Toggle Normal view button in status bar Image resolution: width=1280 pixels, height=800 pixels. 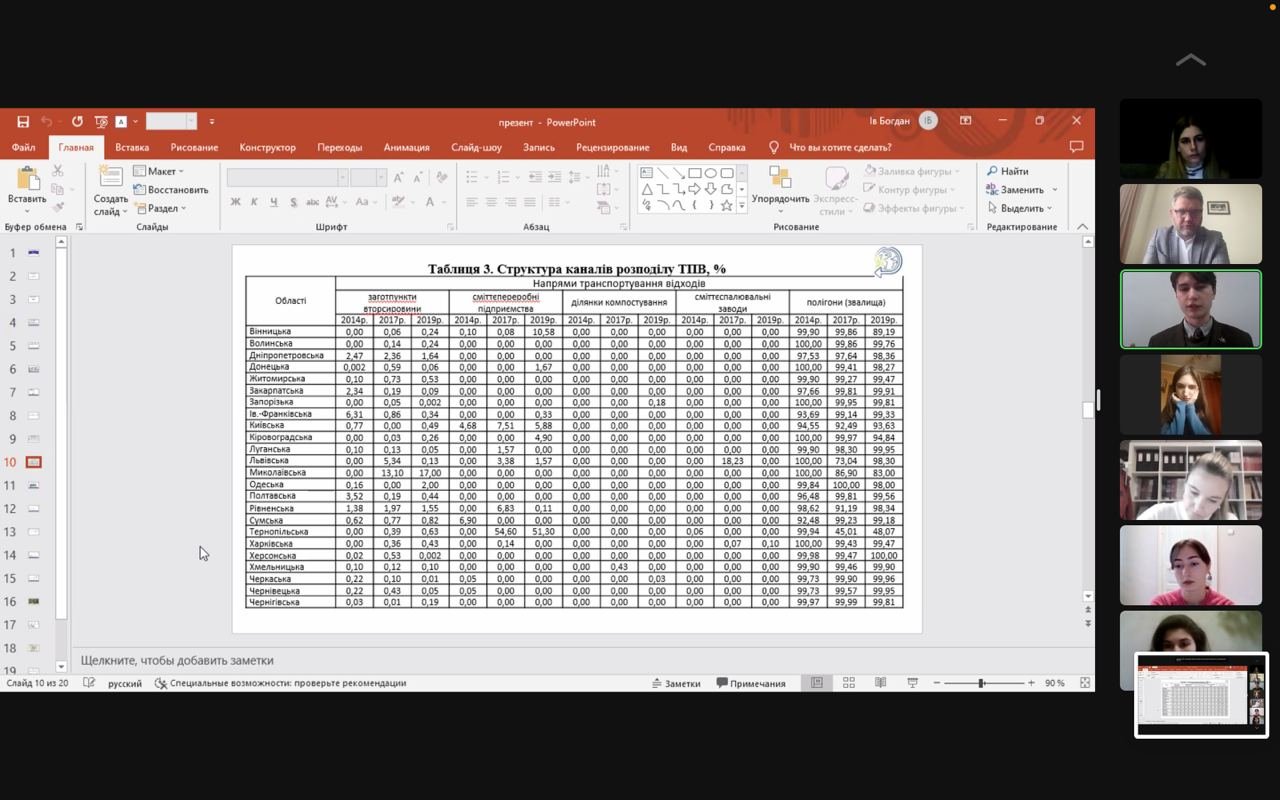817,683
